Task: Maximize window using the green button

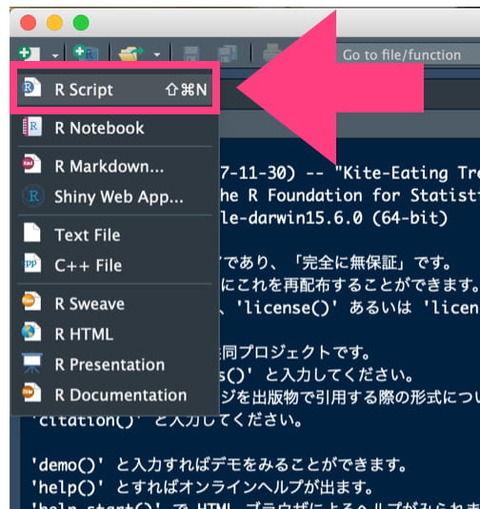Action: [x=81, y=23]
